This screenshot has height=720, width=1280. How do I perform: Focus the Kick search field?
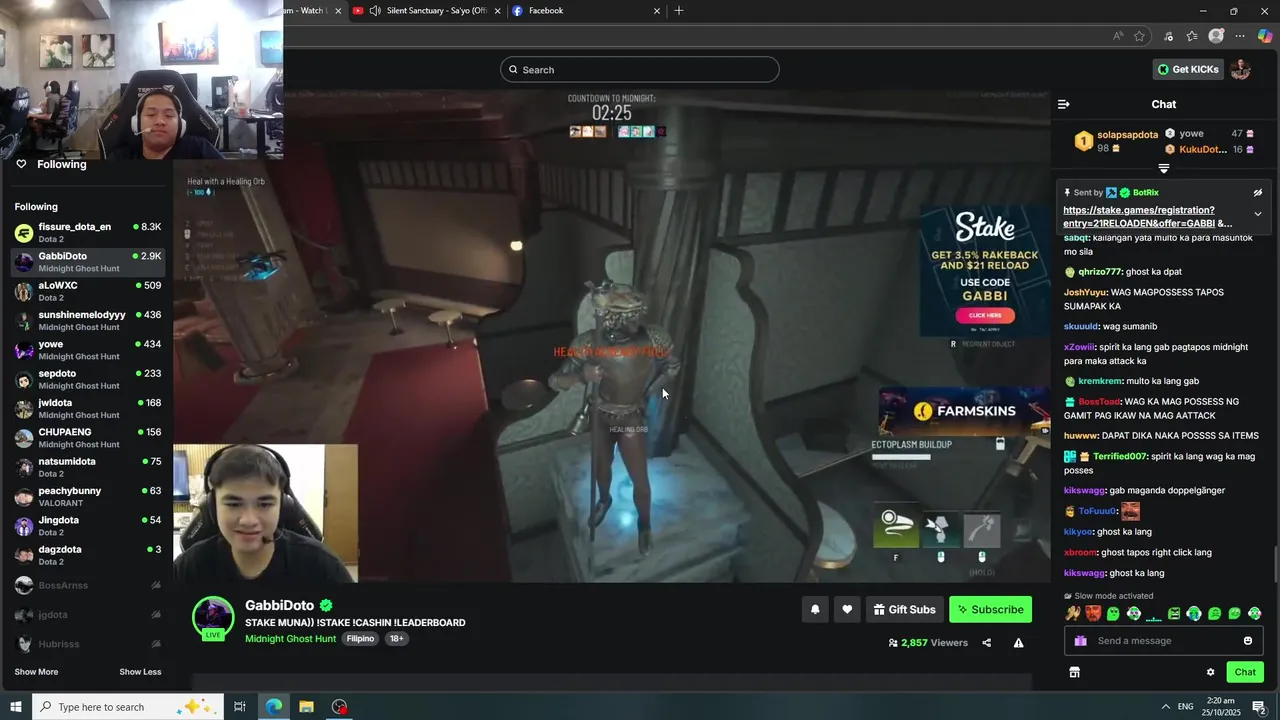tap(640, 69)
